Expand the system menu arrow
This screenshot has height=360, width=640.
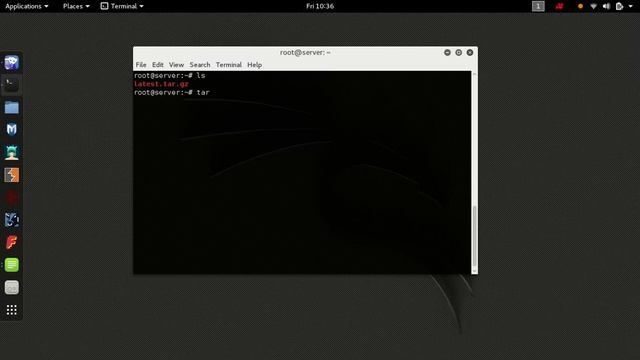pos(630,6)
